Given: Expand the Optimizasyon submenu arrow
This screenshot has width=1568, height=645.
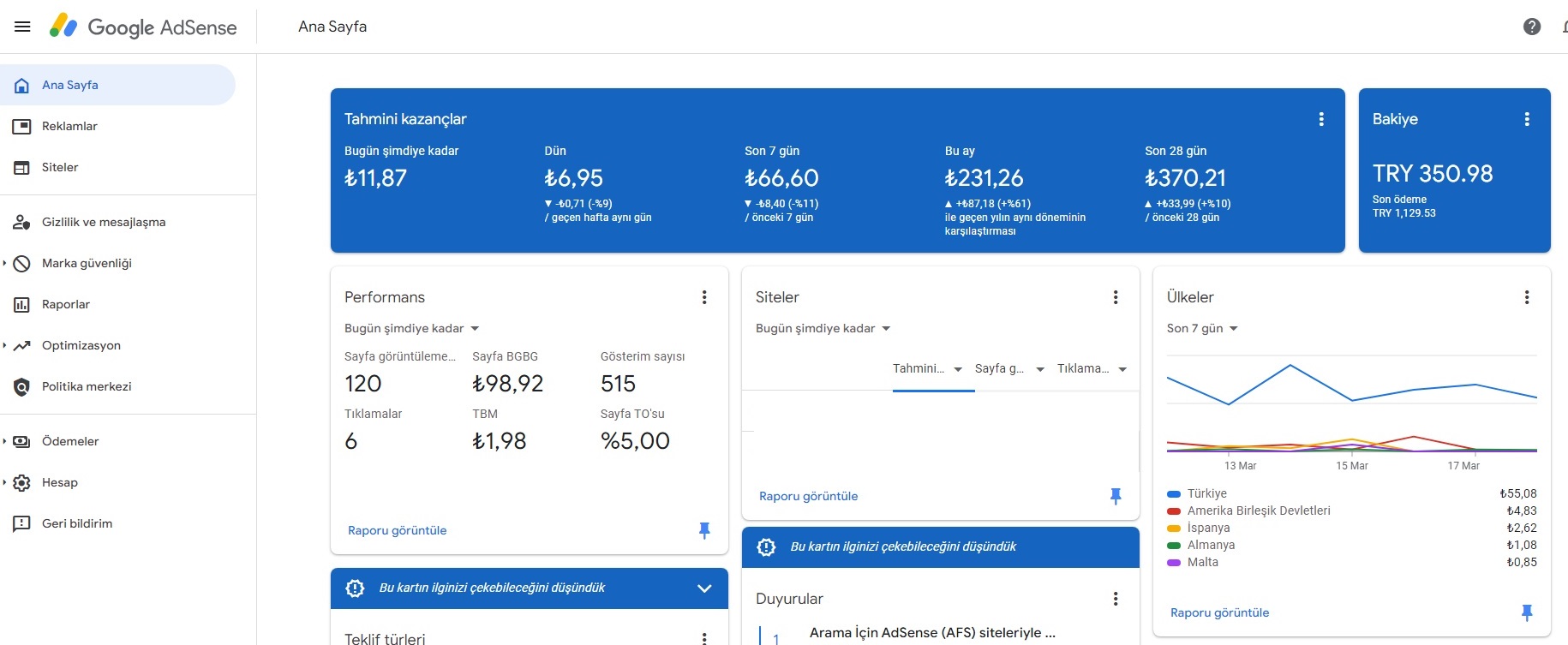Looking at the screenshot, I should (x=4, y=345).
